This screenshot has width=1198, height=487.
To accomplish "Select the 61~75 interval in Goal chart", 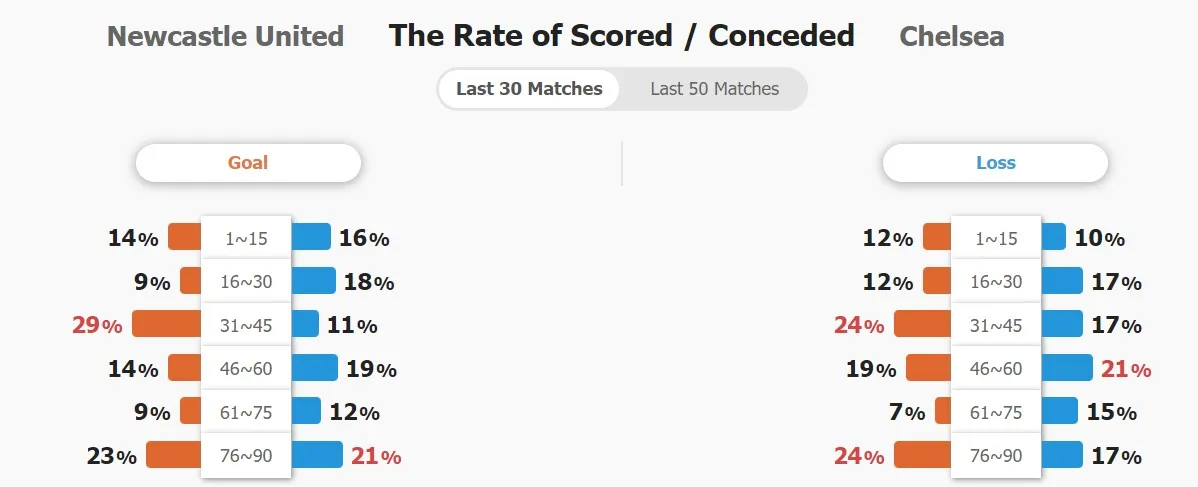I will tap(246, 412).
